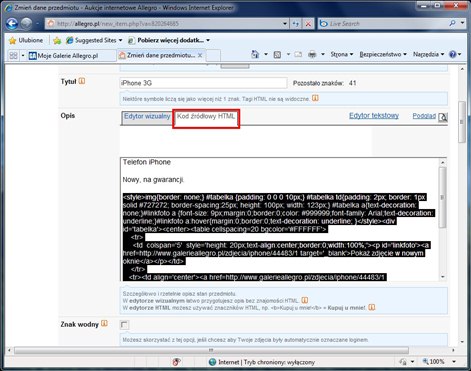The height and width of the screenshot is (371, 471).
Task: Click the blue Help question icon
Action: coord(452,54)
